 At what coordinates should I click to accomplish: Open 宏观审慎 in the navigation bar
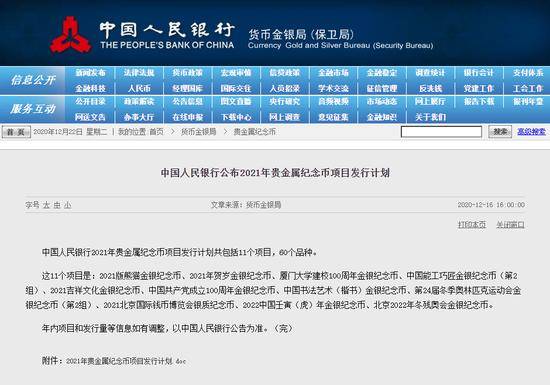[x=236, y=73]
